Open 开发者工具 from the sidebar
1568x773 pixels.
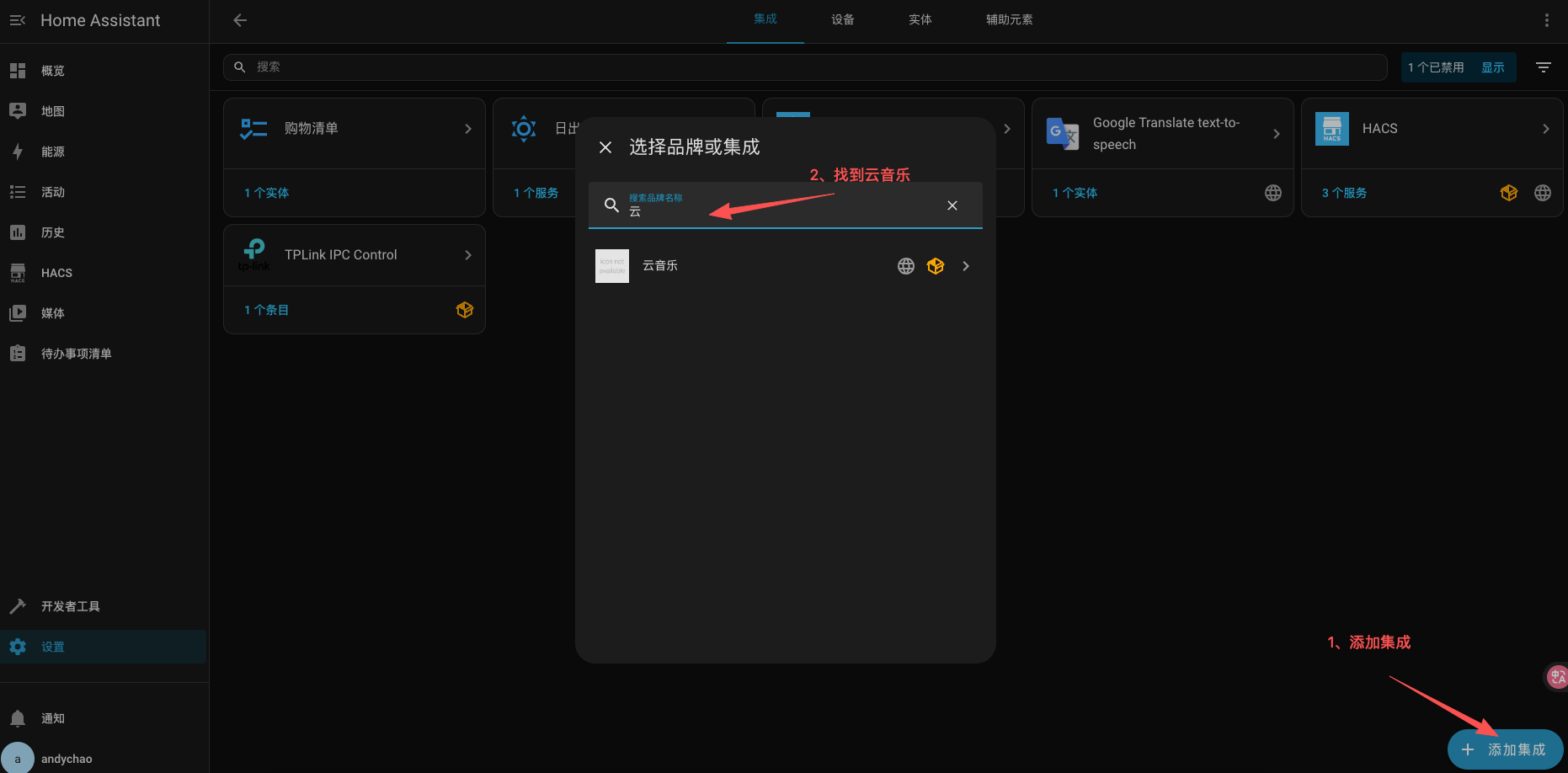pyautogui.click(x=71, y=605)
